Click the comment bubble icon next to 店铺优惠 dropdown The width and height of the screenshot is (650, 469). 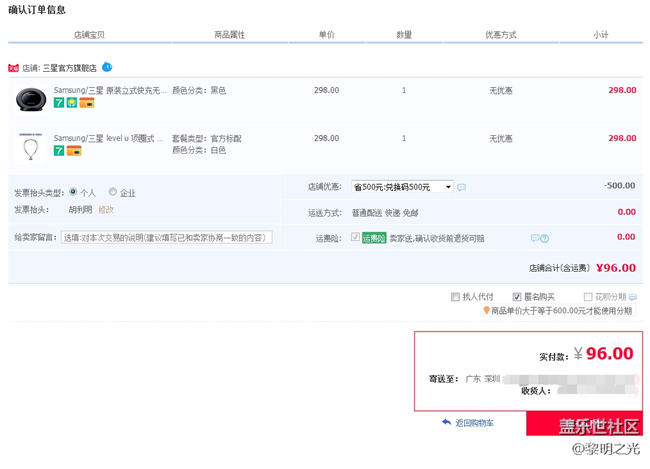coord(461,187)
